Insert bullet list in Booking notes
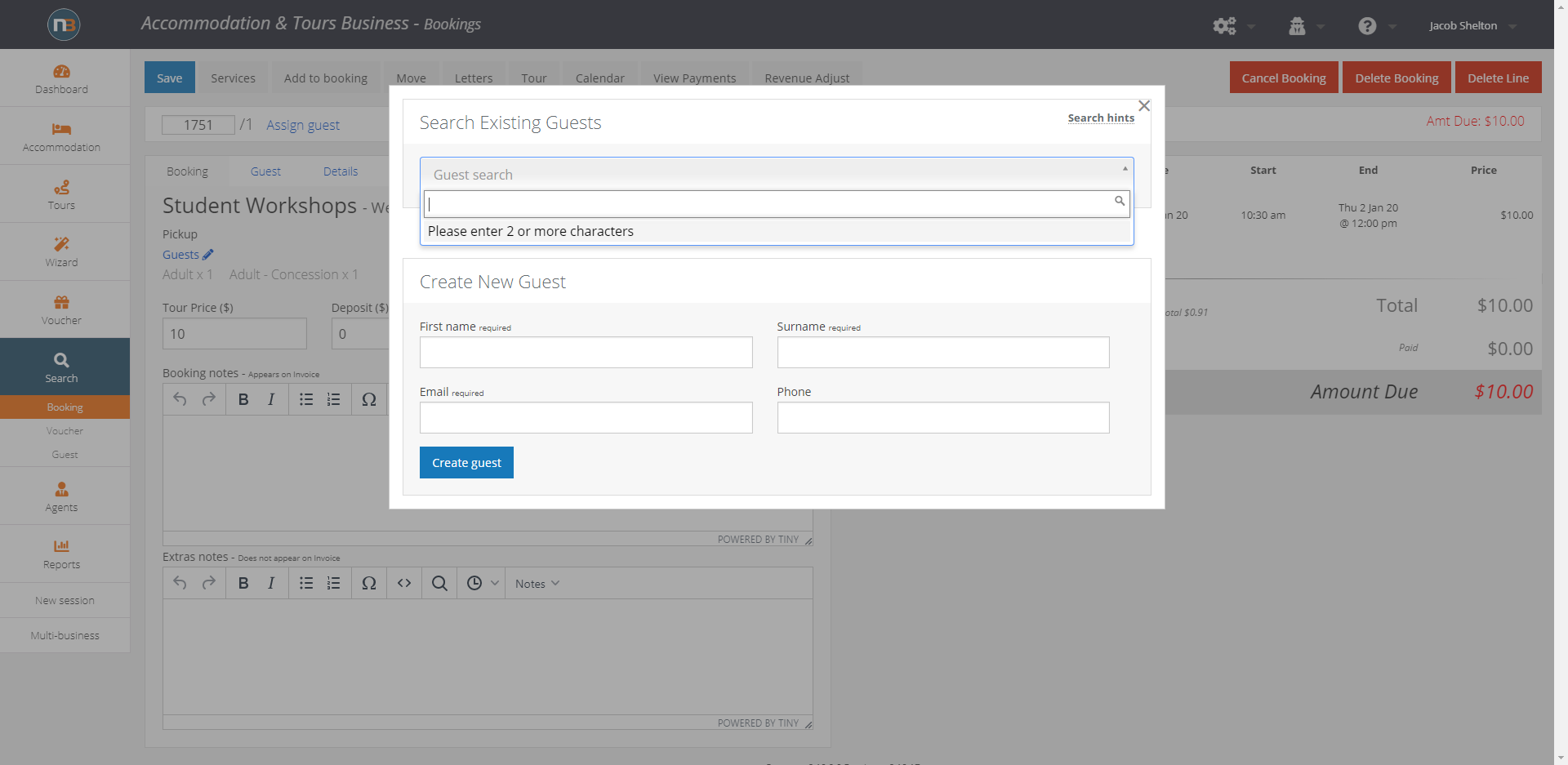Image resolution: width=1568 pixels, height=765 pixels. pos(306,399)
